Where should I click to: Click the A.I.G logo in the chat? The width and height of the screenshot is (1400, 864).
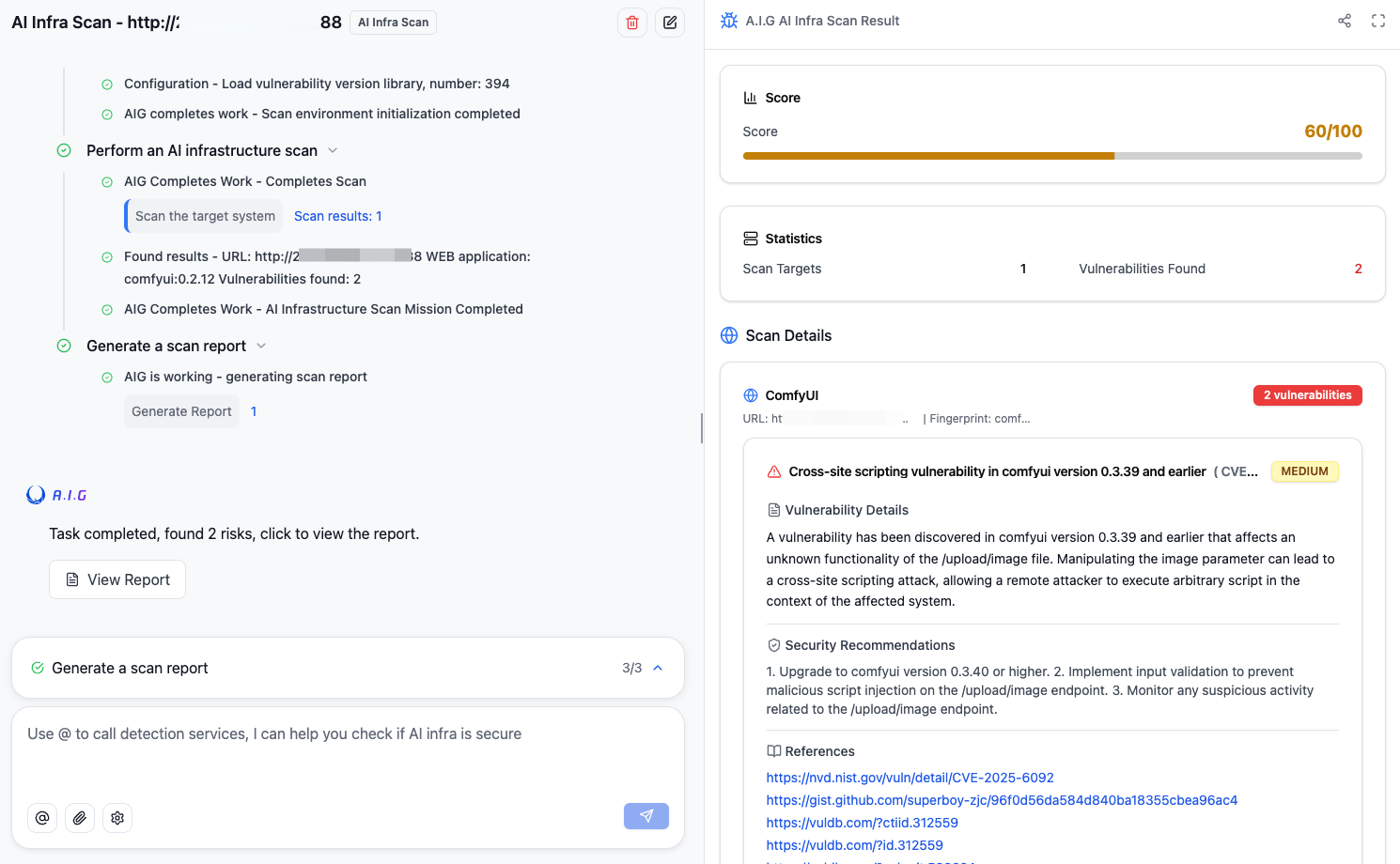56,495
